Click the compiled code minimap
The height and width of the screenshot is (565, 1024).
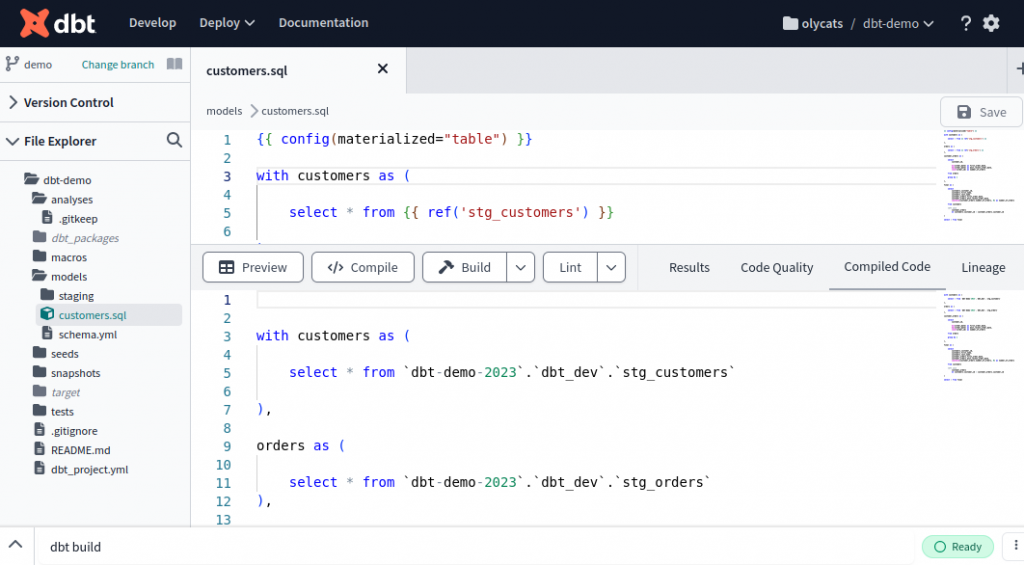pos(980,336)
